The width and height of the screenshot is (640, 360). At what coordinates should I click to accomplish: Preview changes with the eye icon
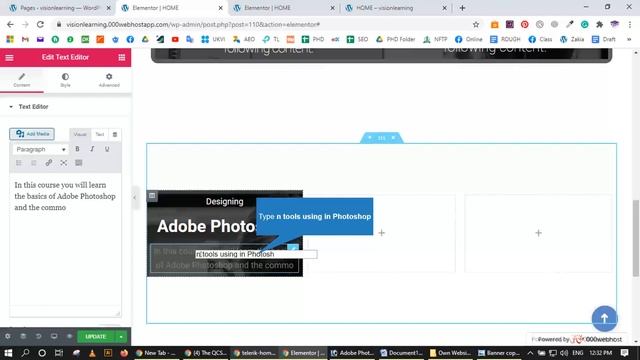[69, 336]
